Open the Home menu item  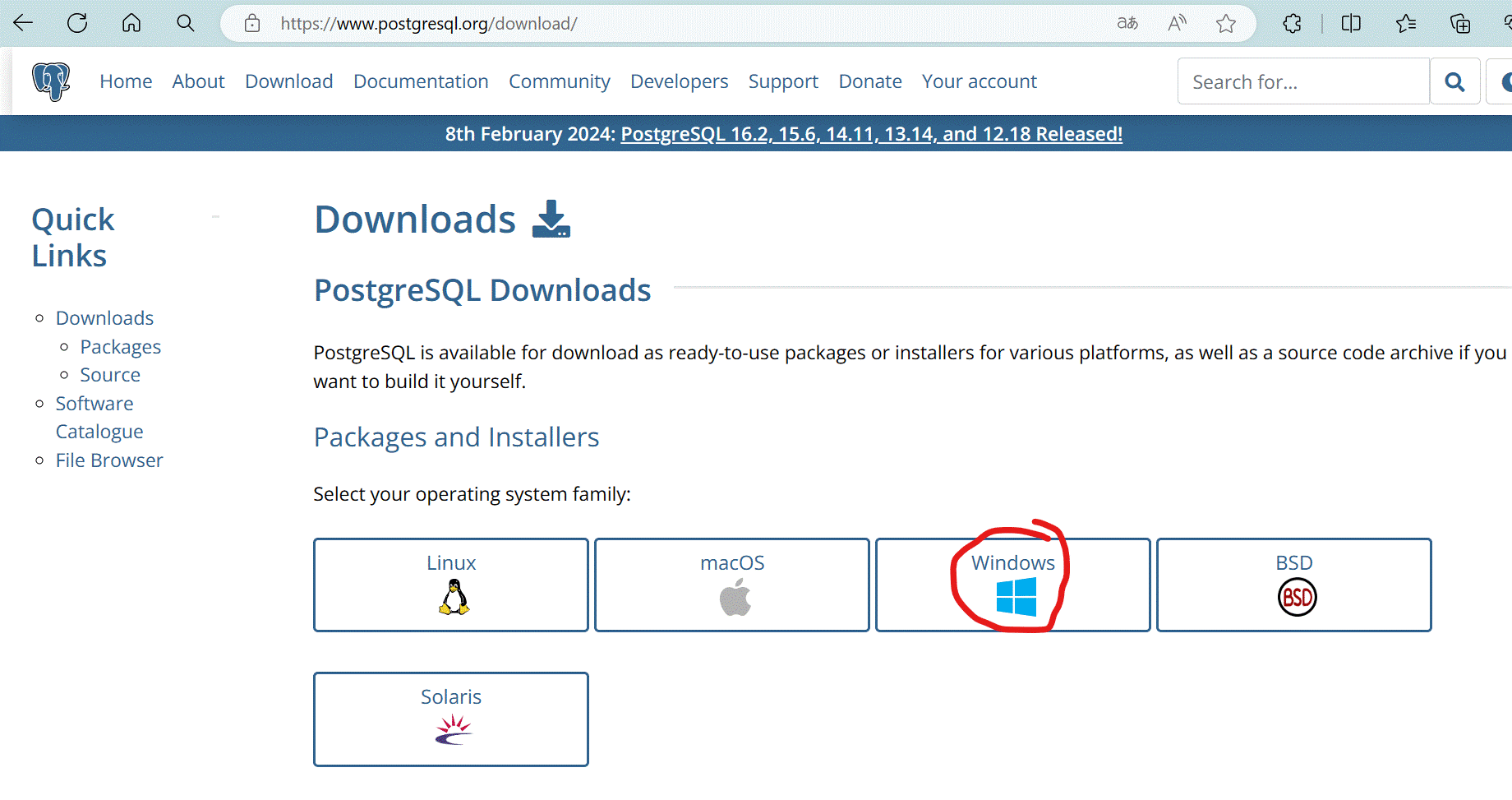click(x=126, y=81)
